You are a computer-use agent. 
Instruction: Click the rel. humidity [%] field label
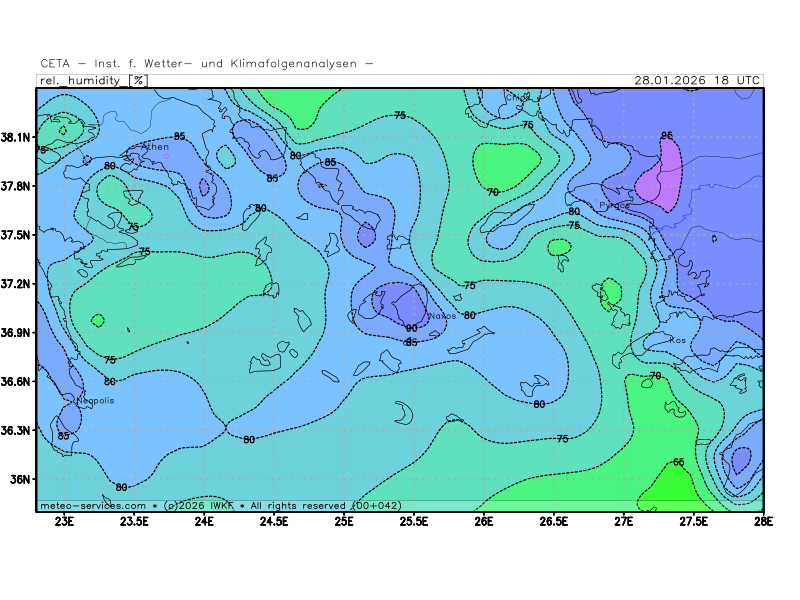pyautogui.click(x=93, y=80)
